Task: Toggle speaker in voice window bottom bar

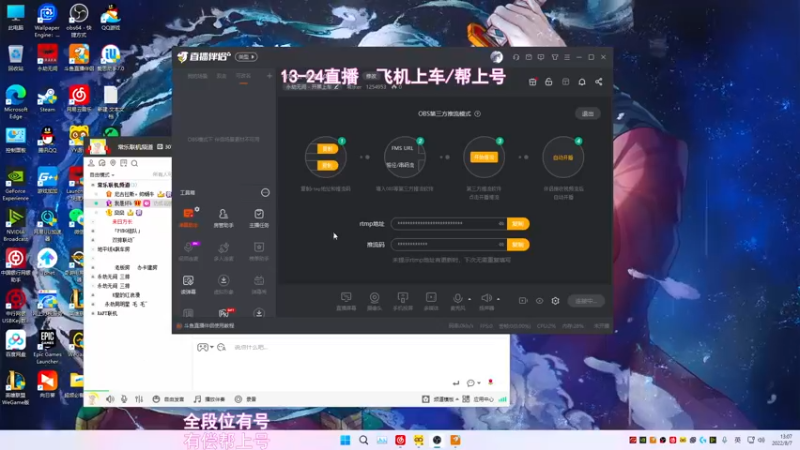Action: tap(110, 399)
